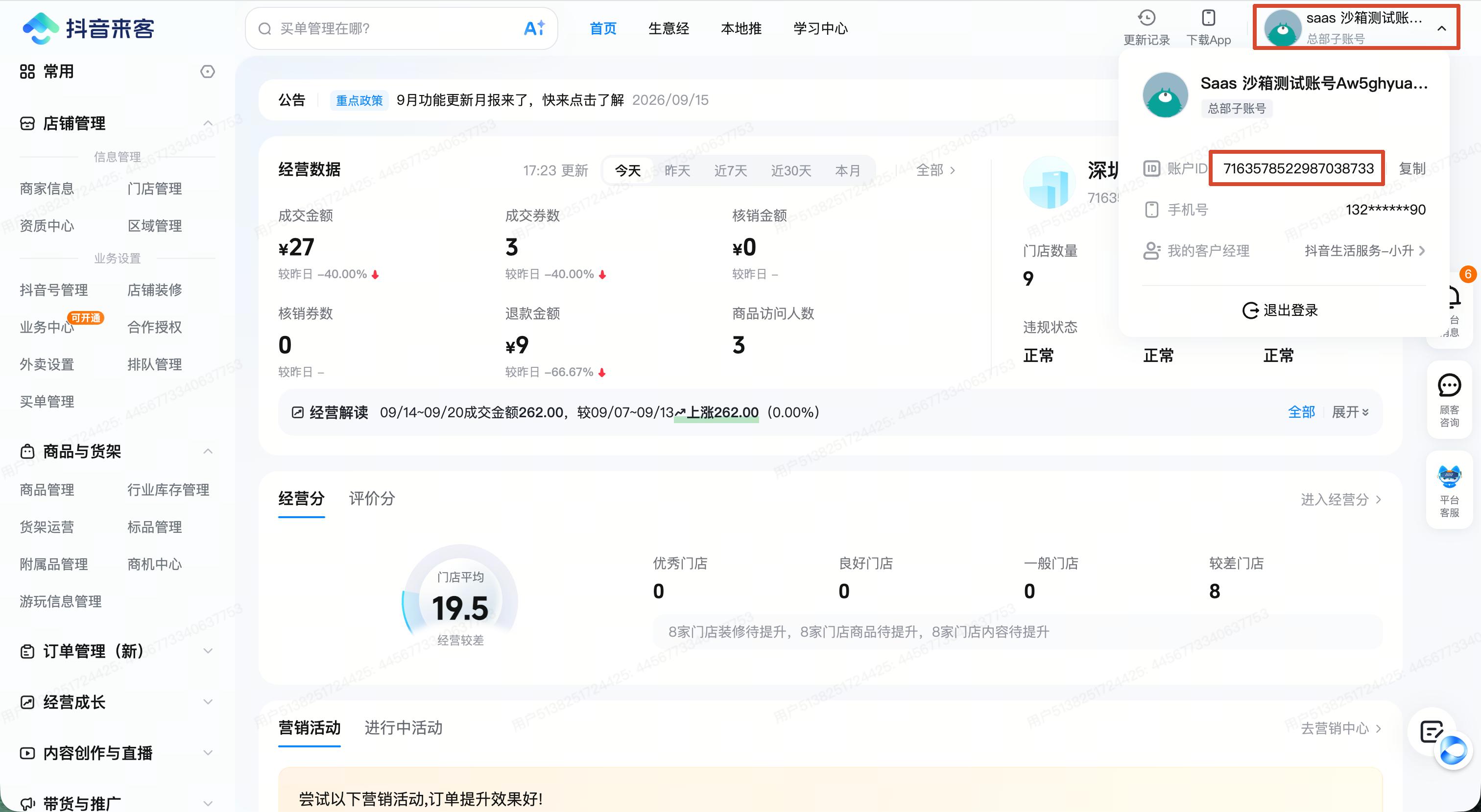
Task: Select 昨天 time range
Action: (677, 170)
